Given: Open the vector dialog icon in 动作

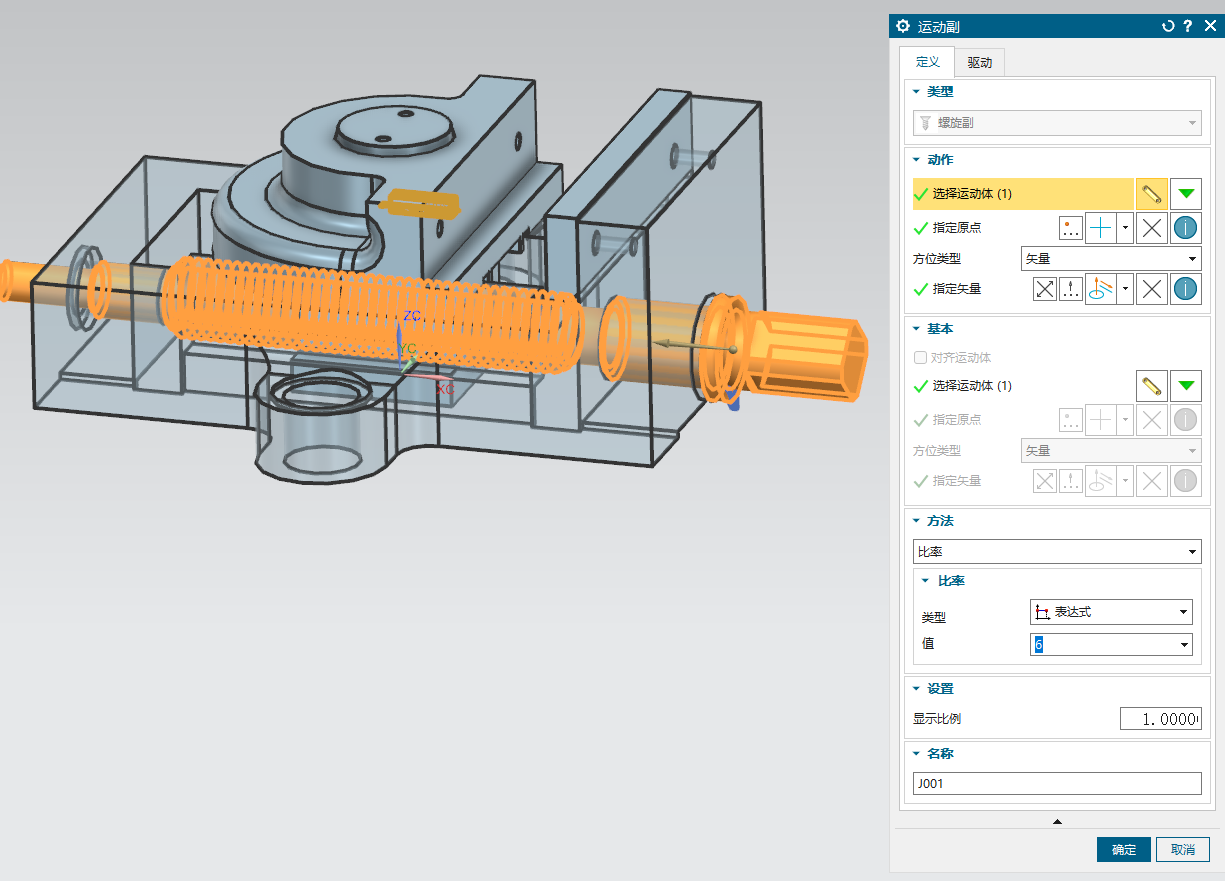Looking at the screenshot, I should [1071, 290].
